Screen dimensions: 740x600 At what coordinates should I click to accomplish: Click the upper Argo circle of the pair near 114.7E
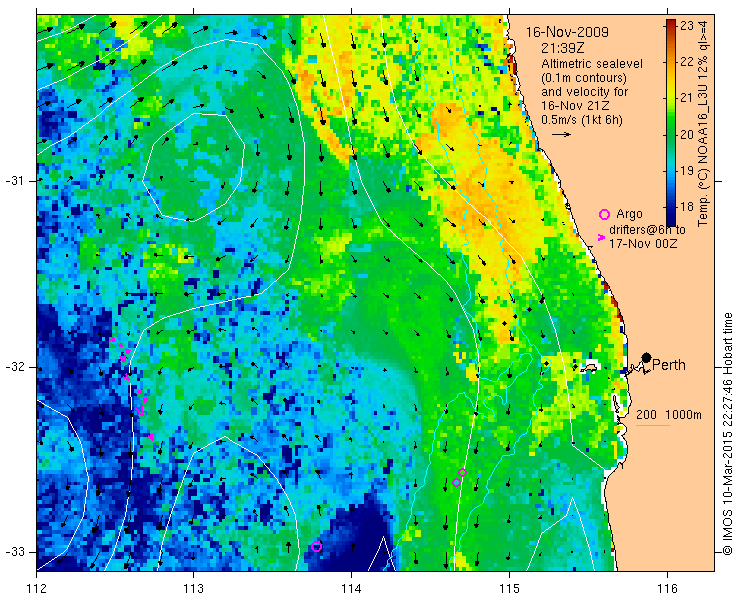(462, 473)
